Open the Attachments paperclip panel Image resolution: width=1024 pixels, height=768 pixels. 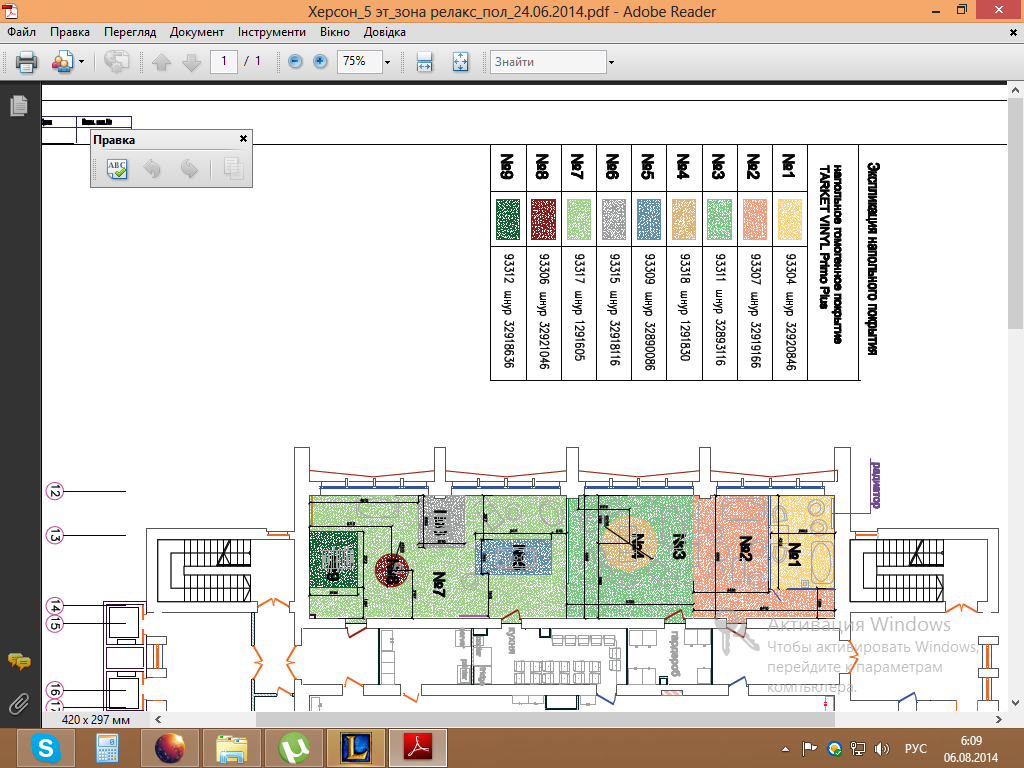(18, 703)
